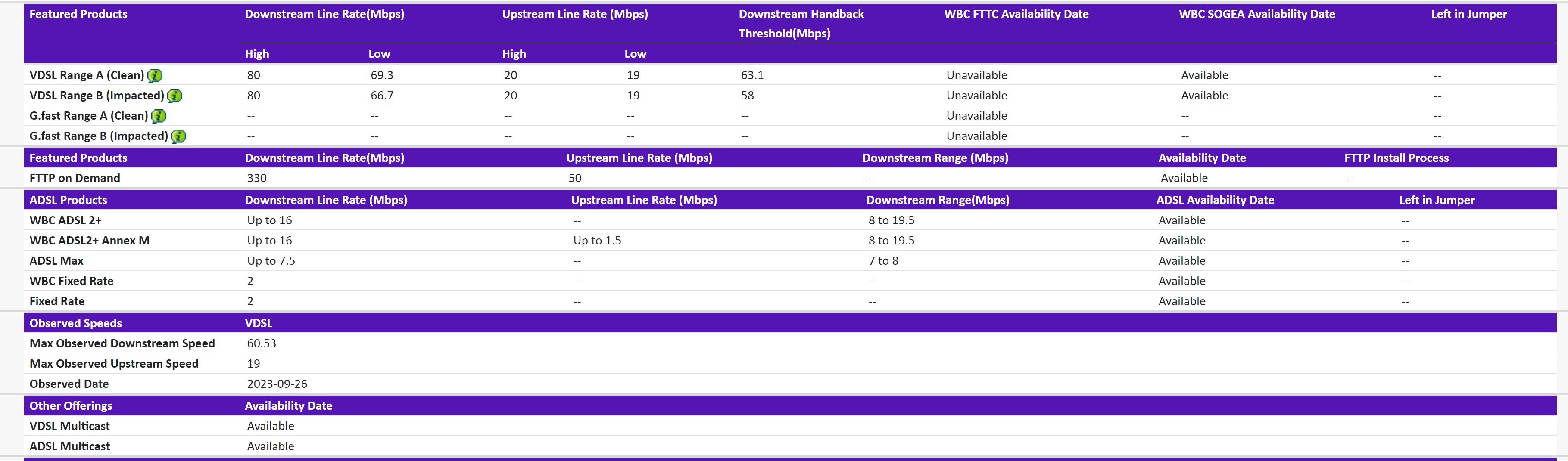1568x461 pixels.
Task: Click the Observed Speeds section header
Action: click(75, 323)
